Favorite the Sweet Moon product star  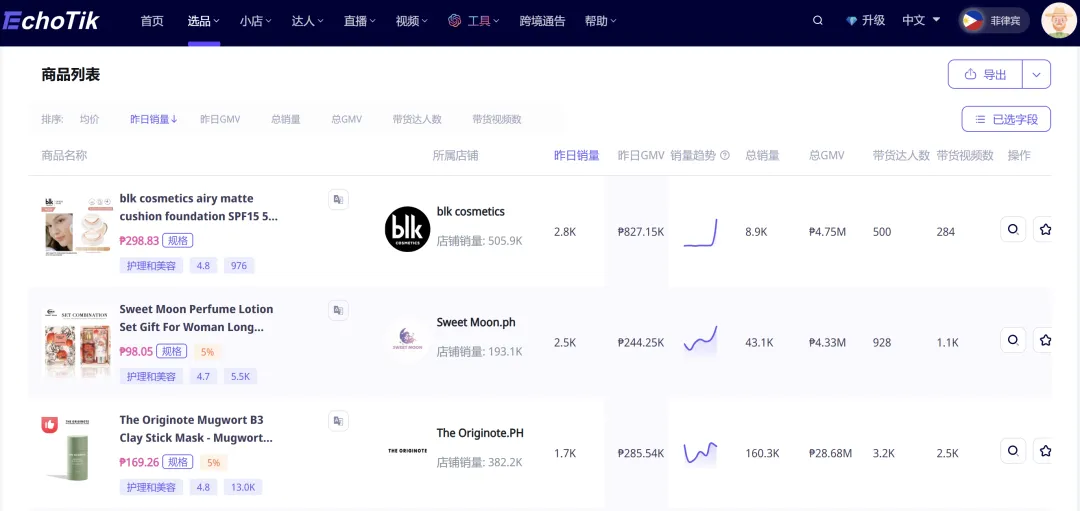[x=1044, y=340]
